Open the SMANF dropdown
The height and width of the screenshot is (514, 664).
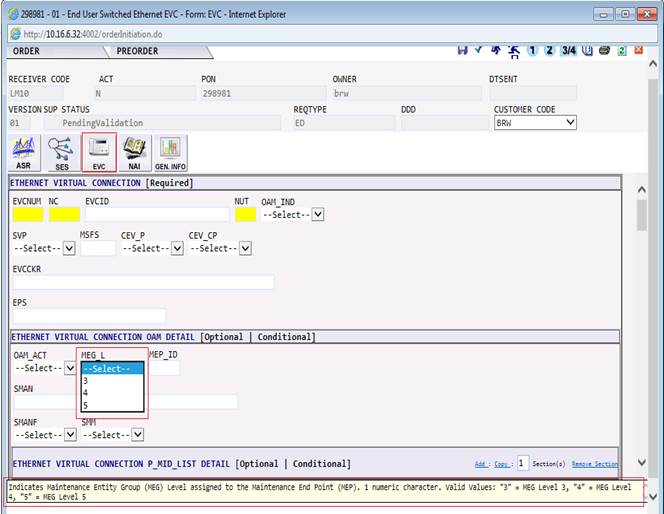[45, 435]
